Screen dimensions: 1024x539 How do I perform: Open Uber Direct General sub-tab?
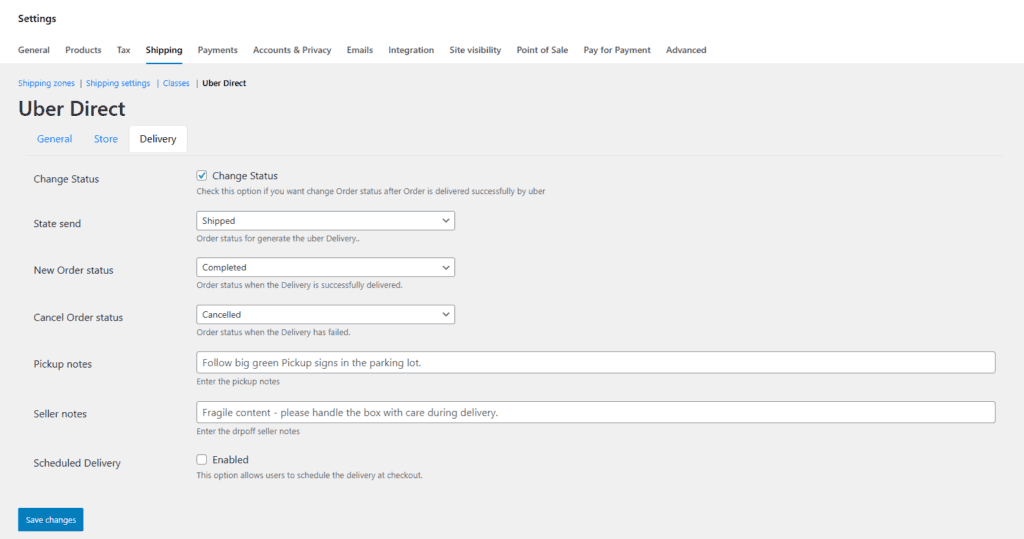tap(54, 139)
